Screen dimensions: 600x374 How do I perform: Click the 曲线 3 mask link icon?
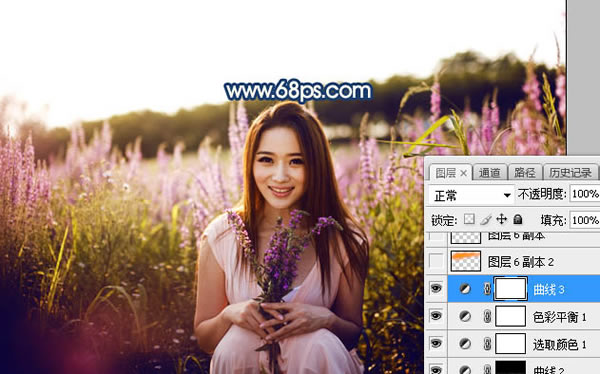coord(487,289)
